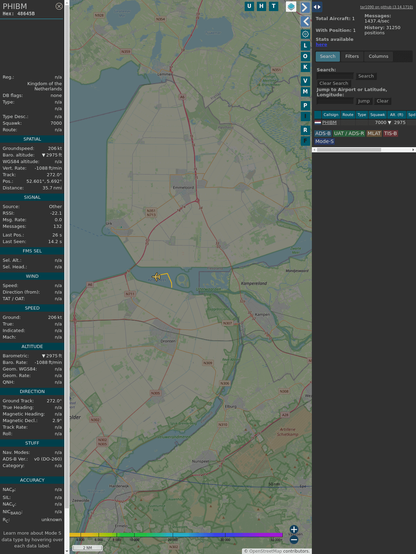Click the RSSI -22.1 value

(56, 213)
